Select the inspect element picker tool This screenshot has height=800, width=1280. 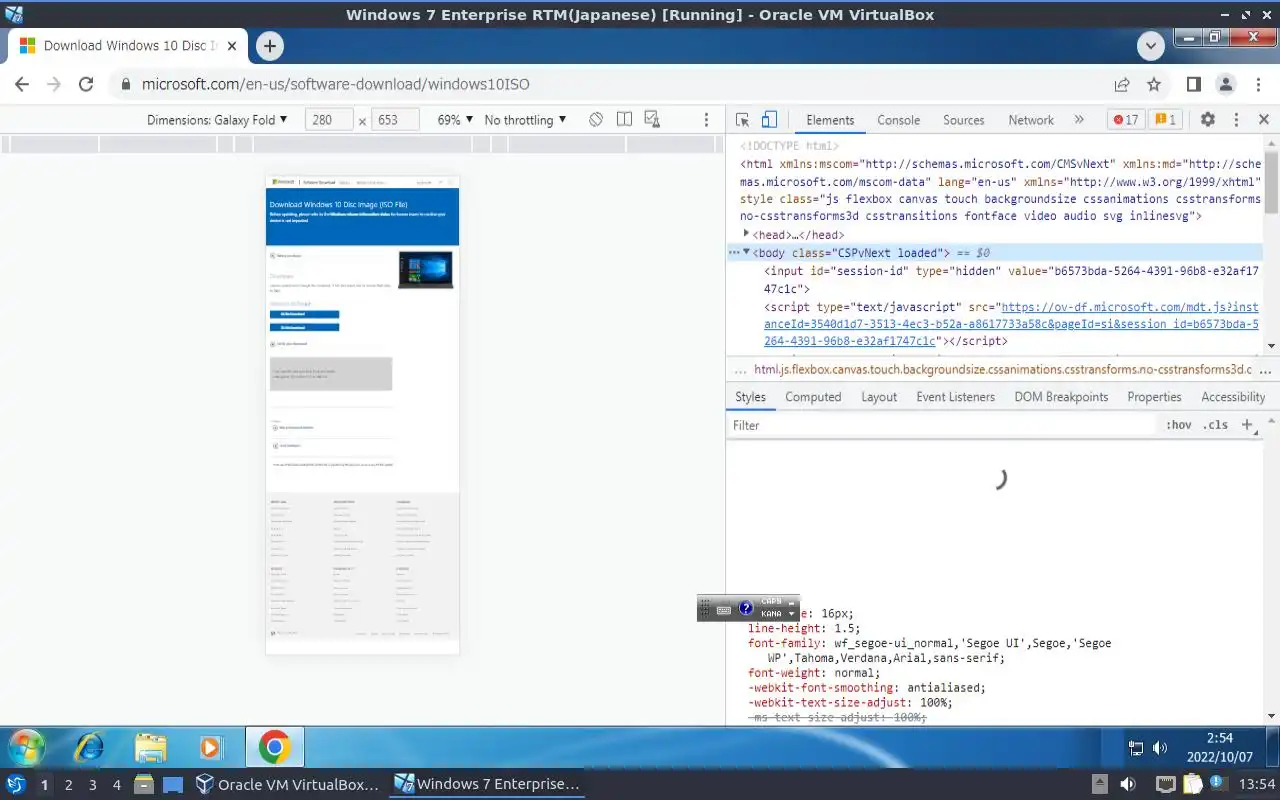point(742,120)
